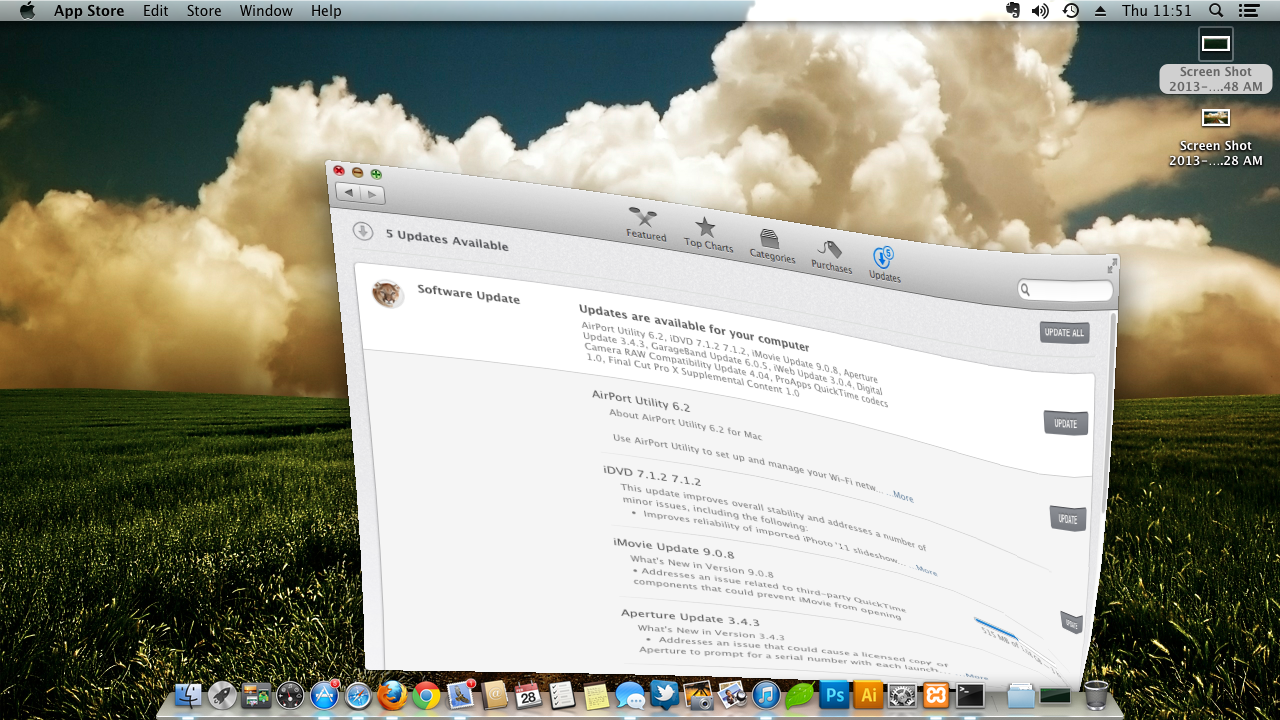
Task: Open the Categories section
Action: point(772,246)
